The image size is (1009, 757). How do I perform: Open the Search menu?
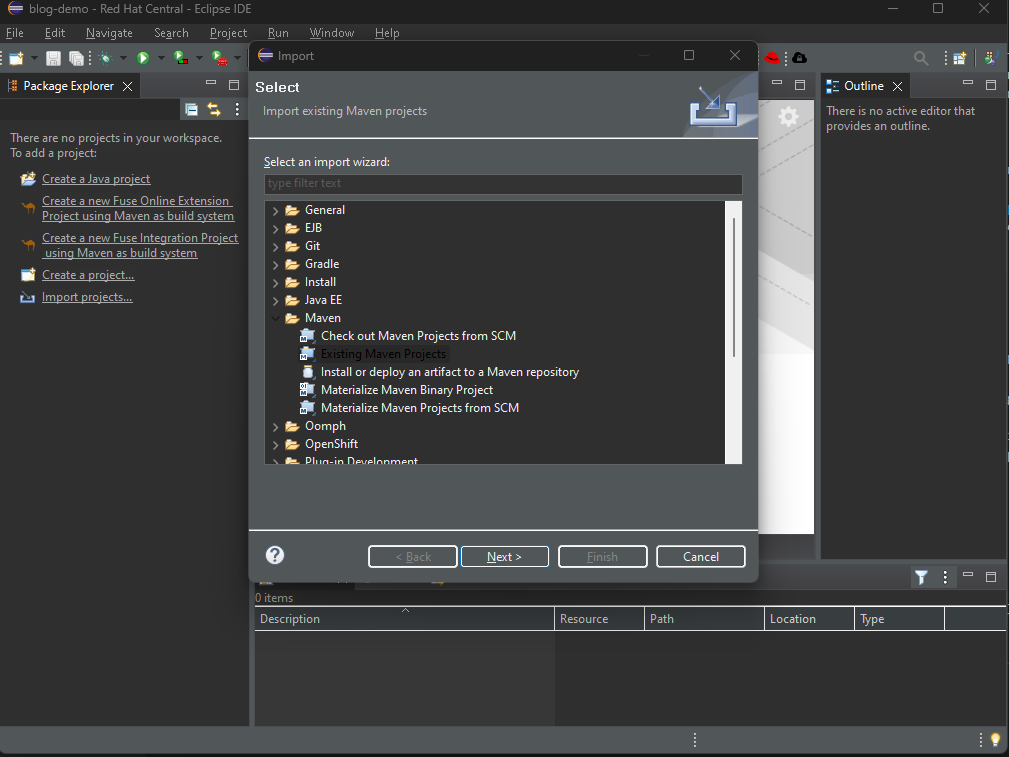pyautogui.click(x=171, y=33)
